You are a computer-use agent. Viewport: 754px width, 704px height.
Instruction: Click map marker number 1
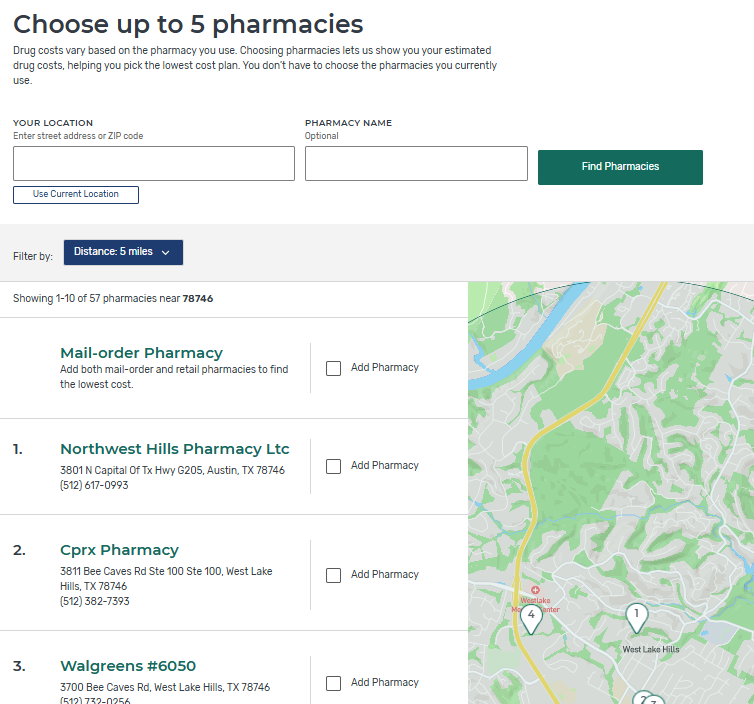coord(636,615)
